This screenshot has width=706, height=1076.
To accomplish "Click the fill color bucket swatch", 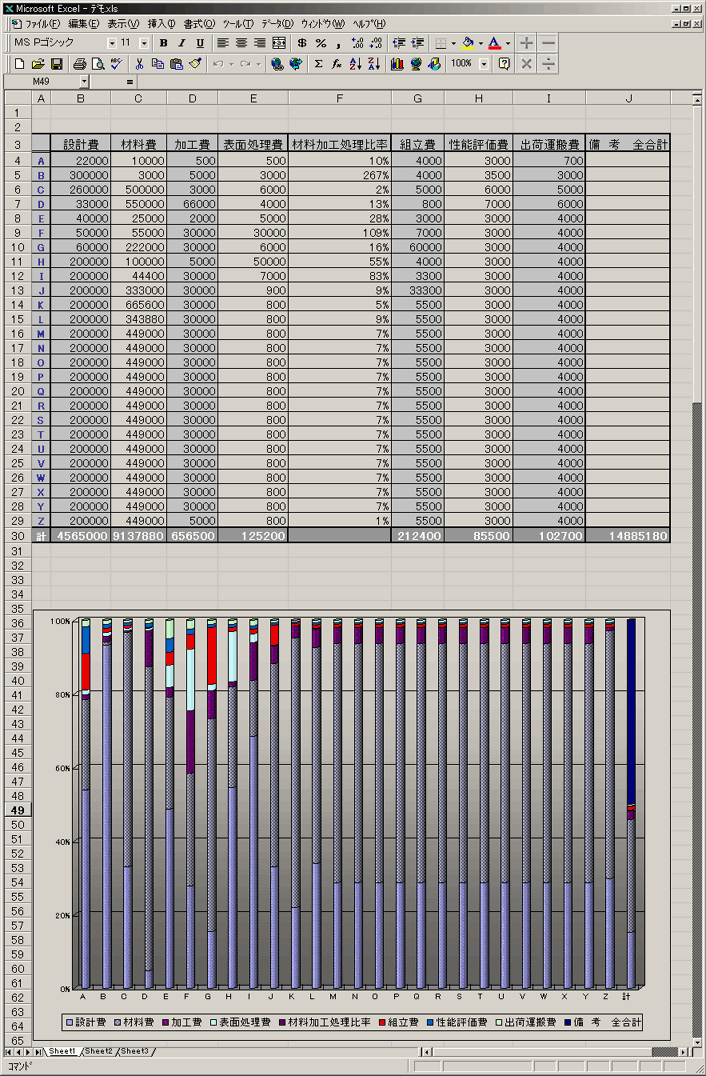I will coord(467,44).
